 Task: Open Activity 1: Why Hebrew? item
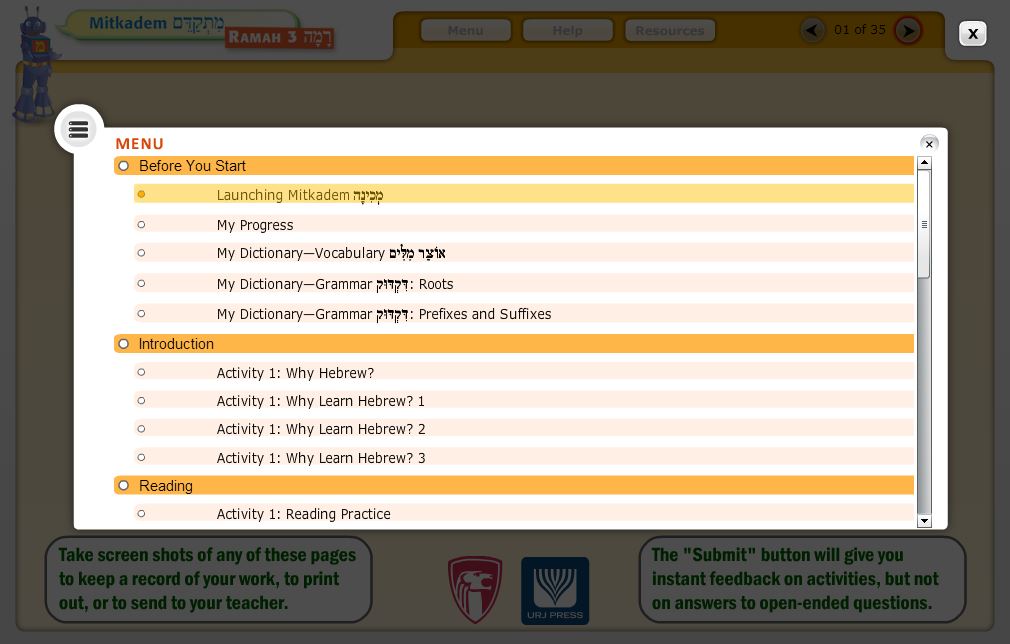pyautogui.click(x=524, y=372)
